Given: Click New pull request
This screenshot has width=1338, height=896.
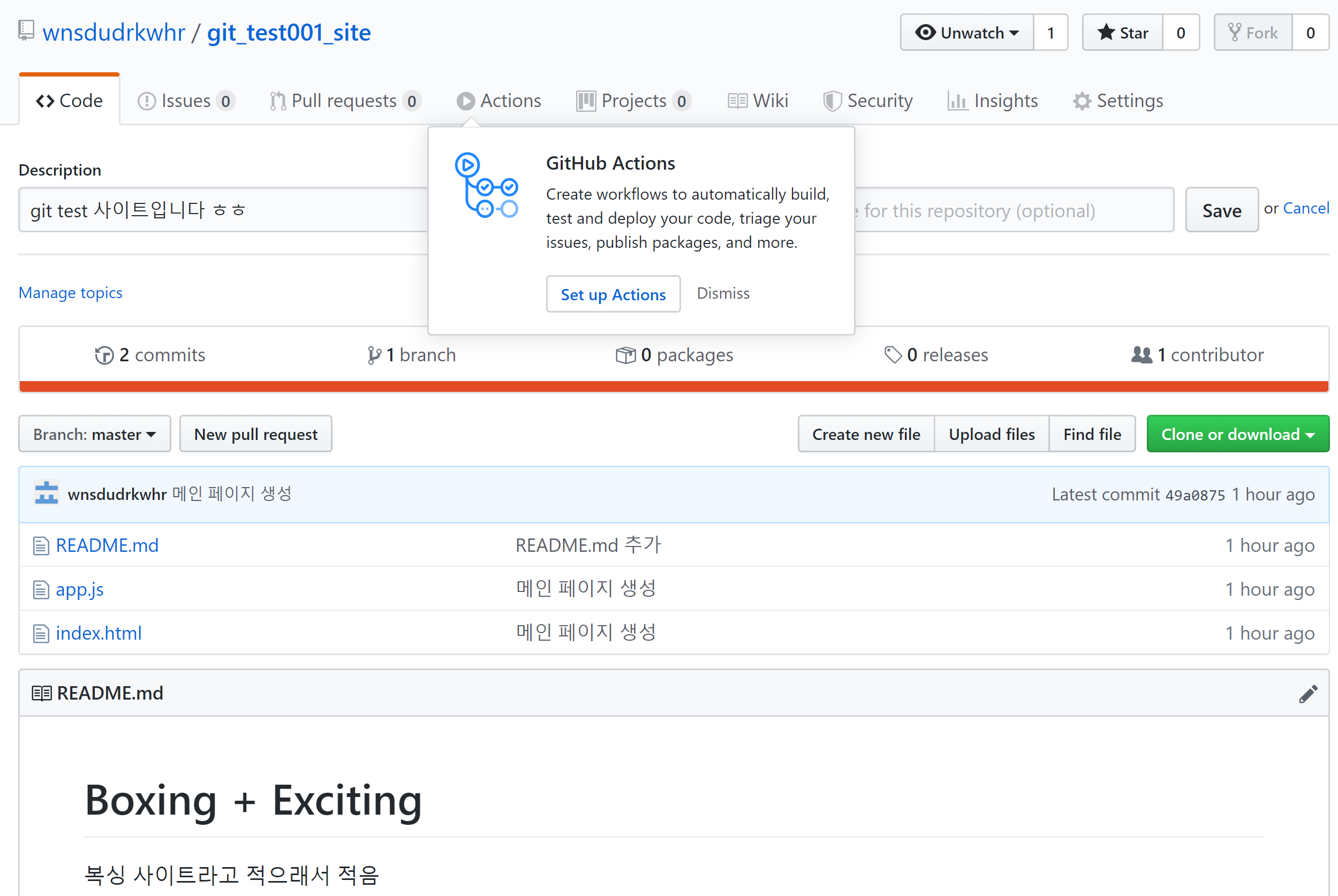Looking at the screenshot, I should [x=255, y=434].
